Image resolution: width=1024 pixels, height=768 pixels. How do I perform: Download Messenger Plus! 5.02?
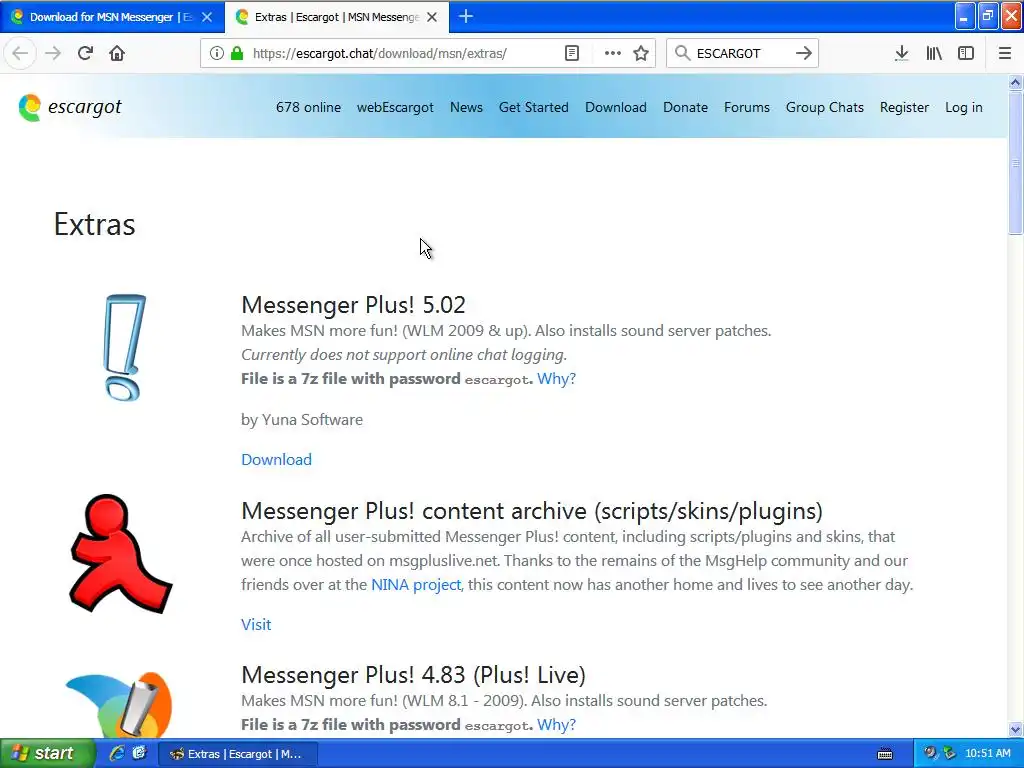276,459
